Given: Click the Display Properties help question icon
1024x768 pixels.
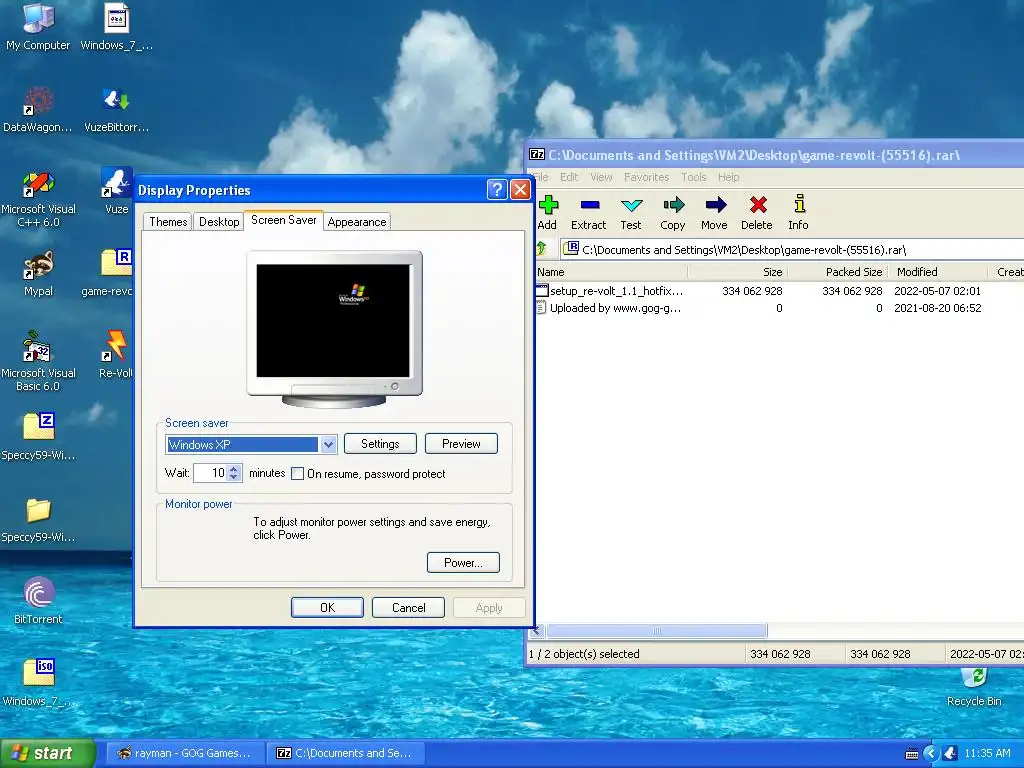Looking at the screenshot, I should coord(497,189).
